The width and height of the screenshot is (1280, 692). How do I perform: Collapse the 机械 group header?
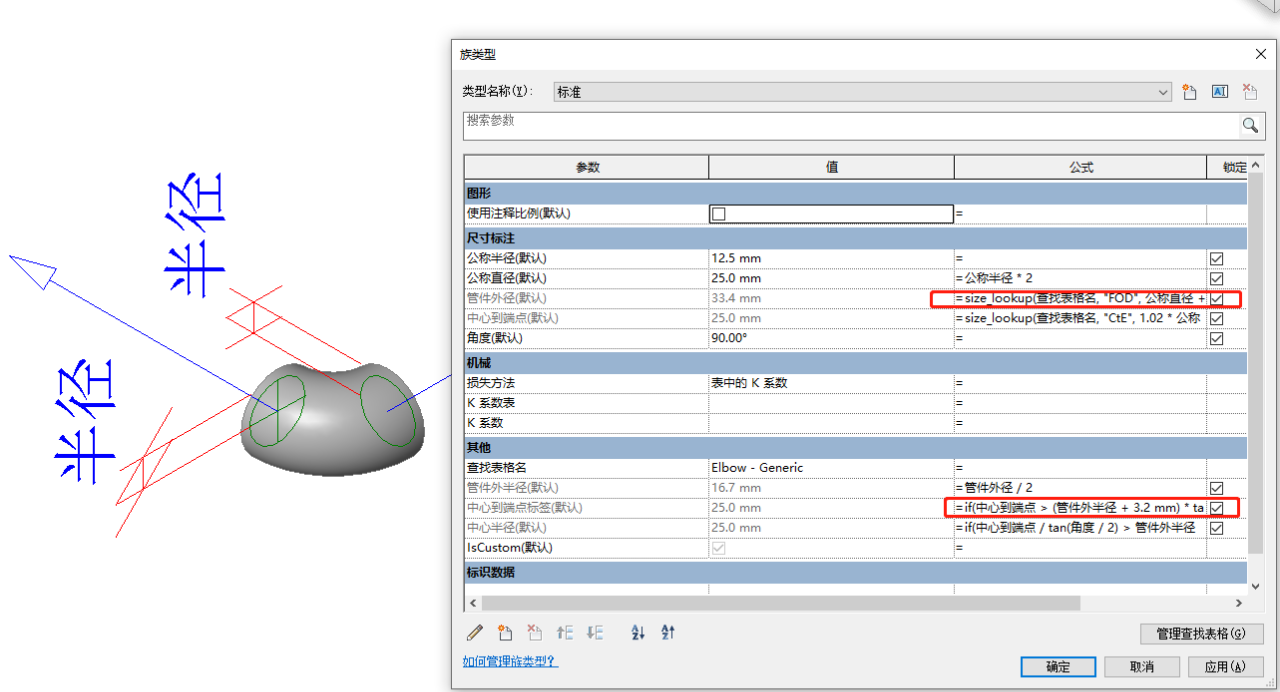click(856, 362)
